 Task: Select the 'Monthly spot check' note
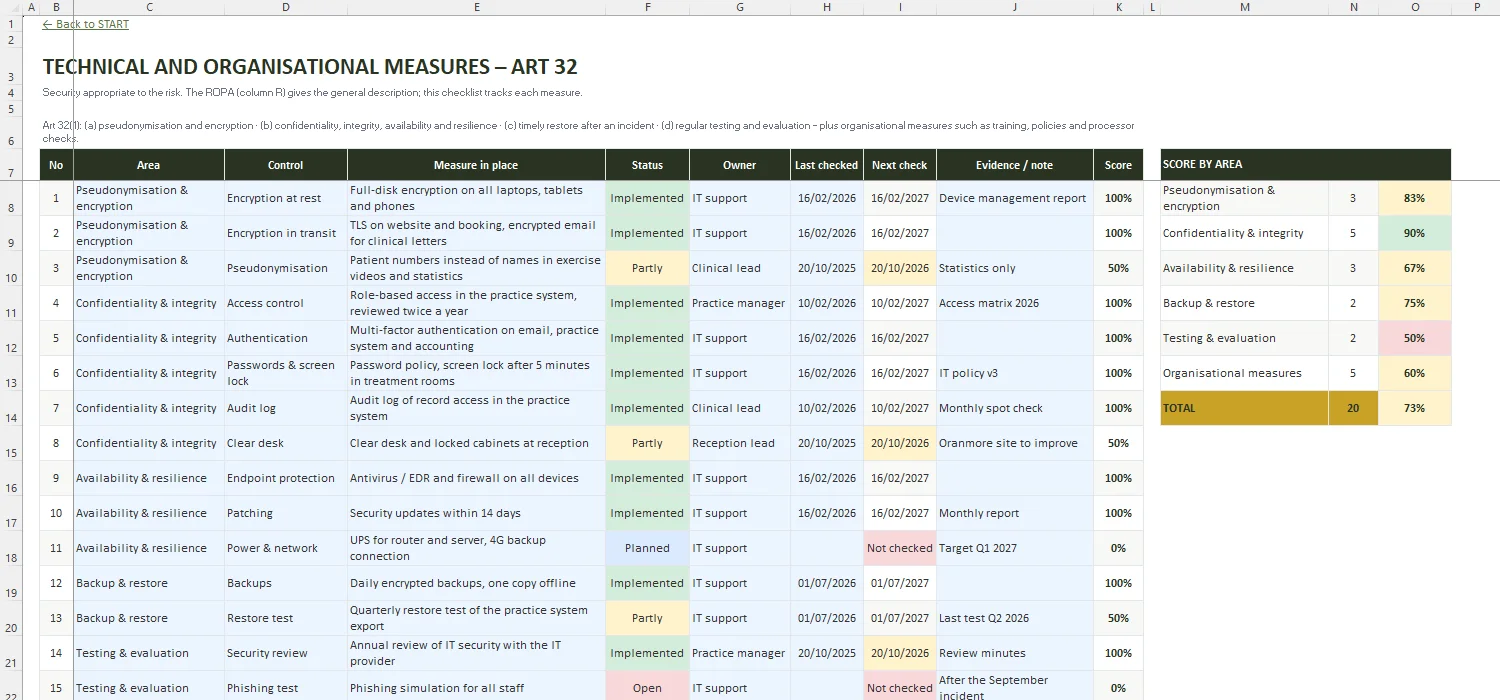coord(1014,408)
